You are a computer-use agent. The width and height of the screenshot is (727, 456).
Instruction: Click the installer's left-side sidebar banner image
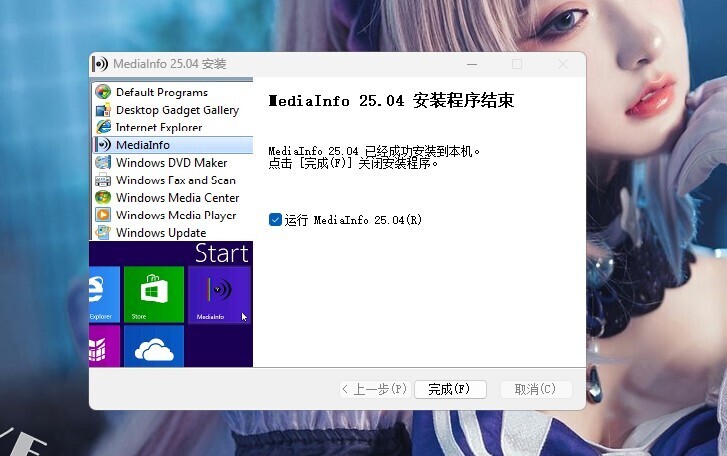[x=171, y=222]
